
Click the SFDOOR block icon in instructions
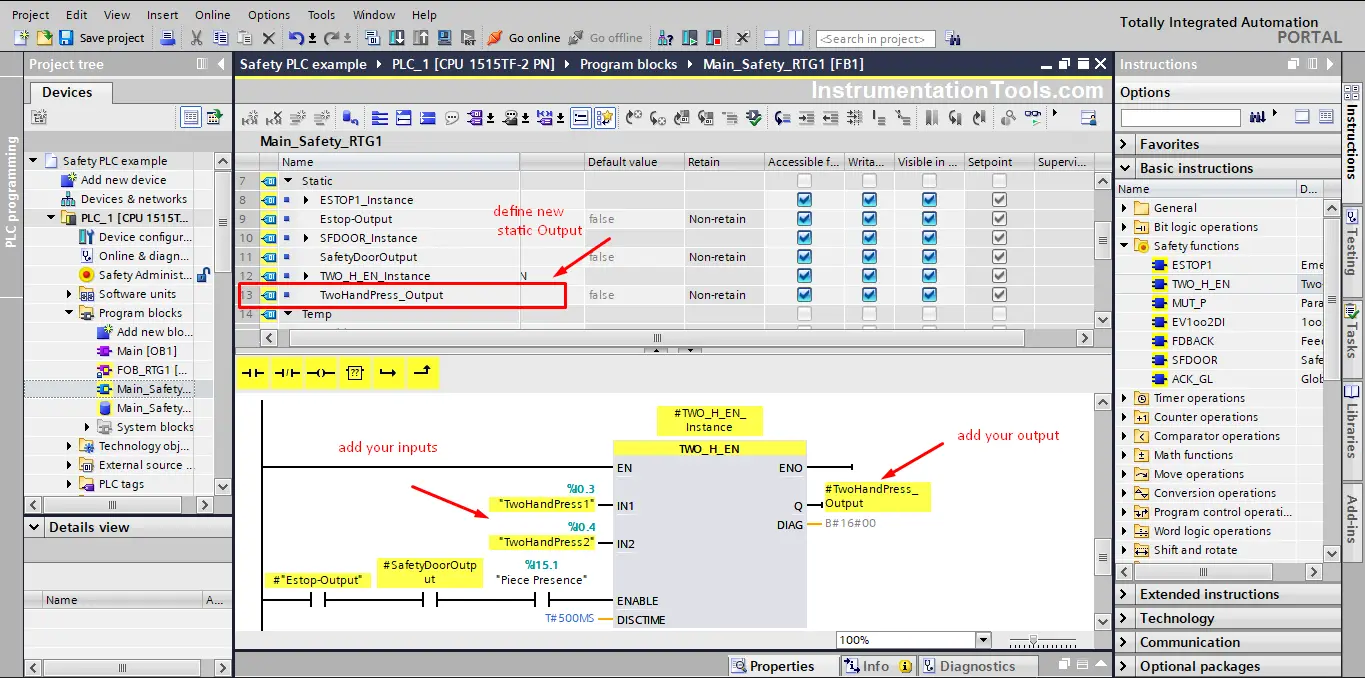[1160, 360]
